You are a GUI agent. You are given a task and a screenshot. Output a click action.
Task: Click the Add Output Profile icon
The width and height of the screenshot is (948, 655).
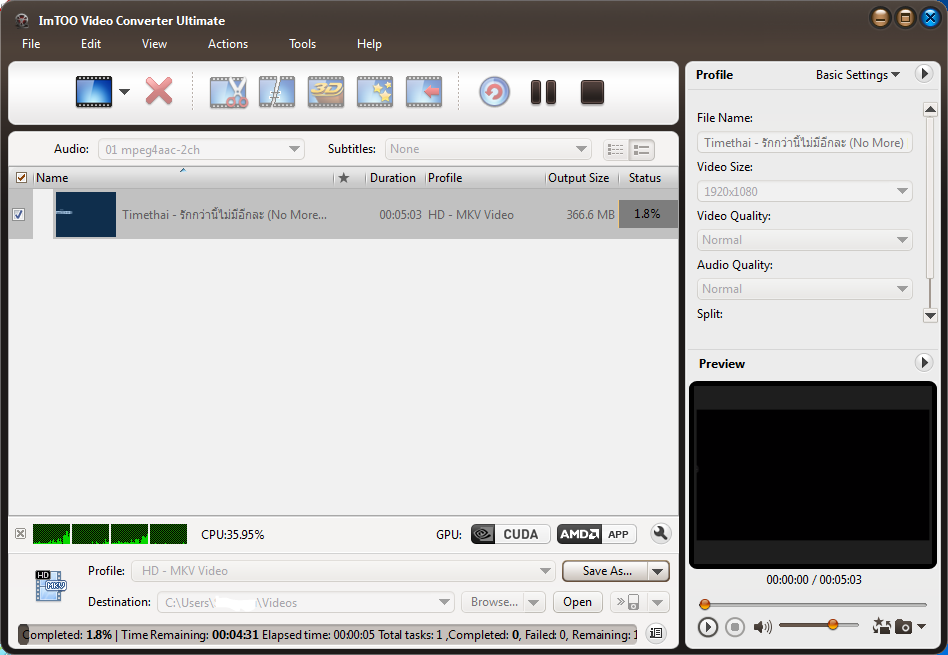(424, 92)
